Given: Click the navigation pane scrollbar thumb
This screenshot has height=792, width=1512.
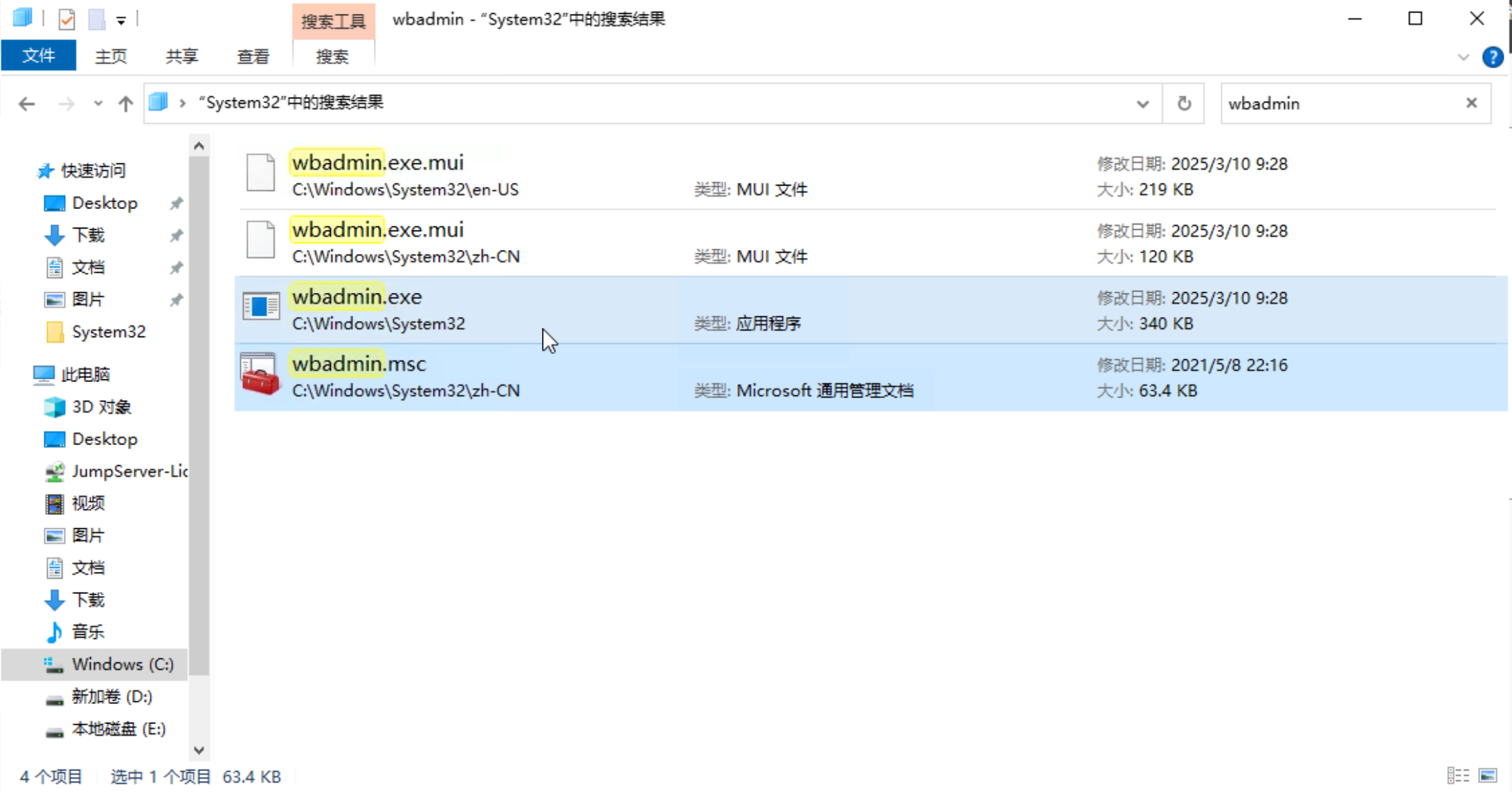Looking at the screenshot, I should point(199,415).
